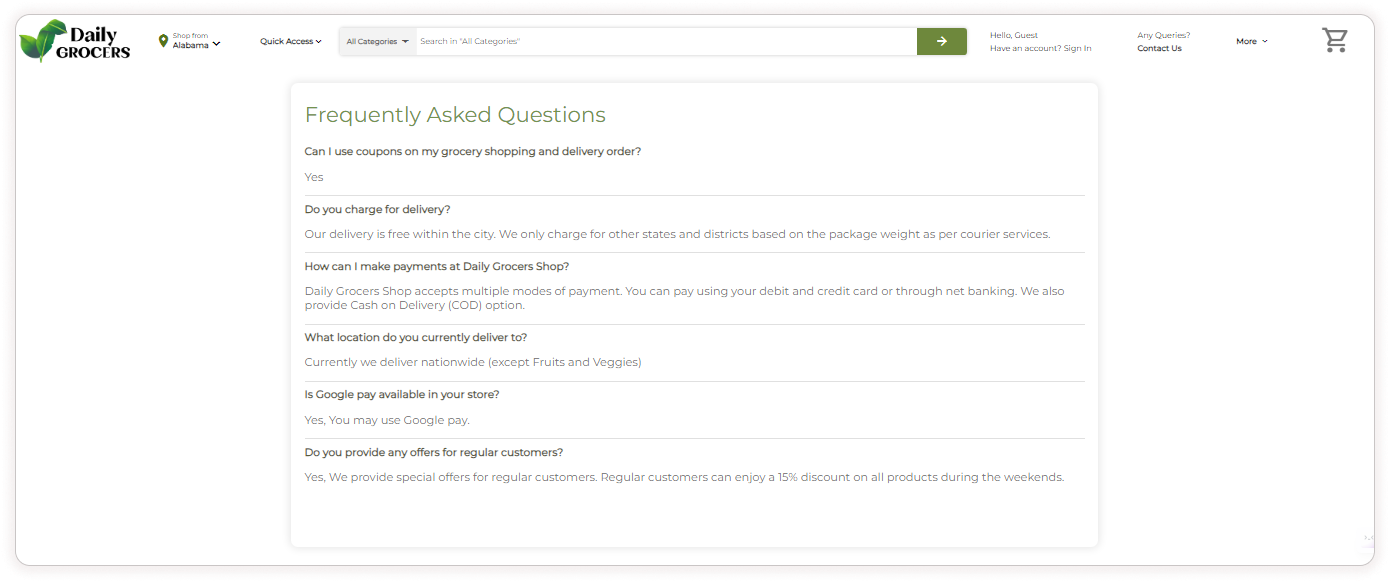Open the shopping cart
Viewport: 1390px width, 582px height.
[x=1334, y=41]
